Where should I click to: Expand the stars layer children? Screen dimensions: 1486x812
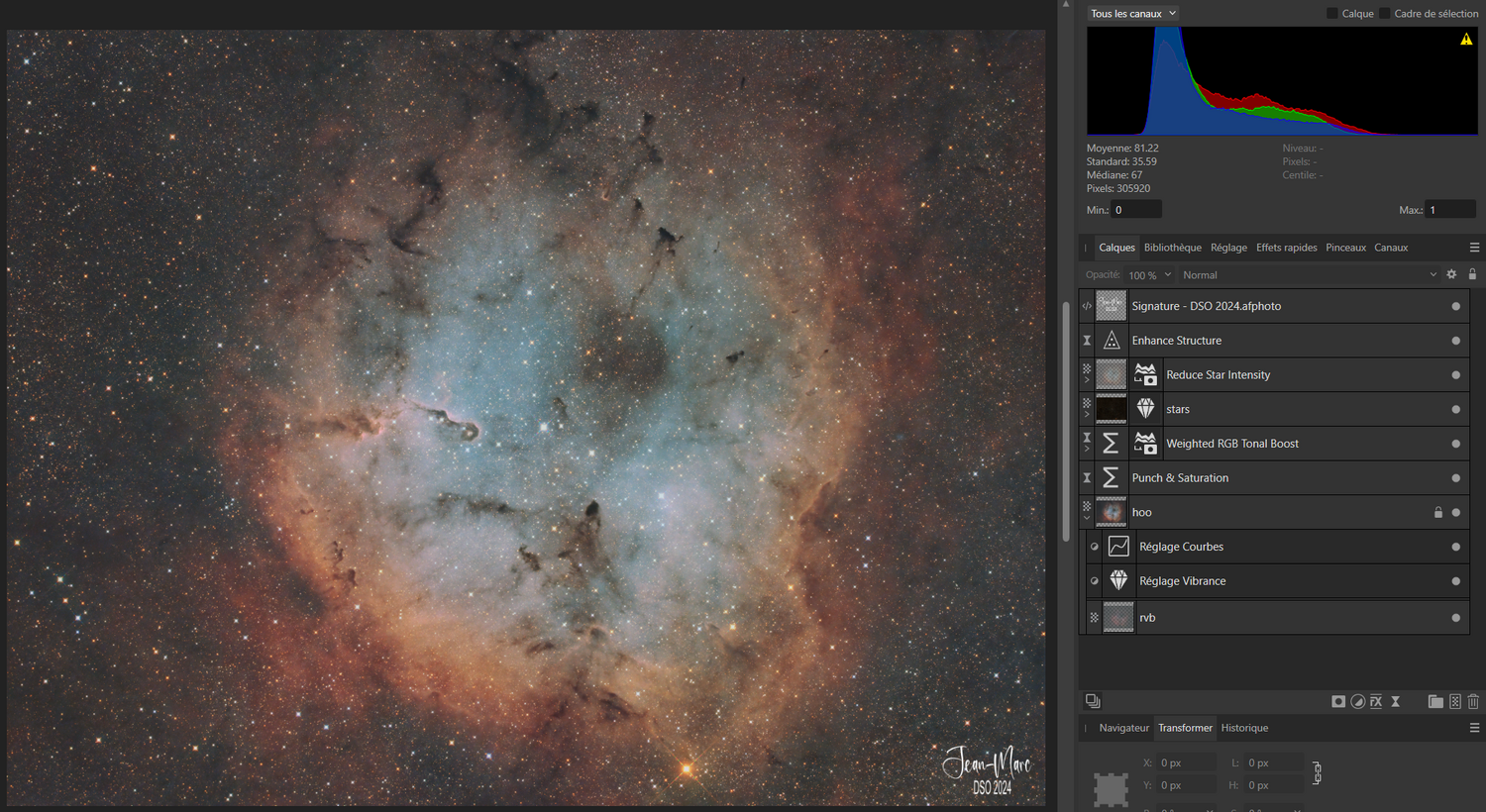point(1087,415)
